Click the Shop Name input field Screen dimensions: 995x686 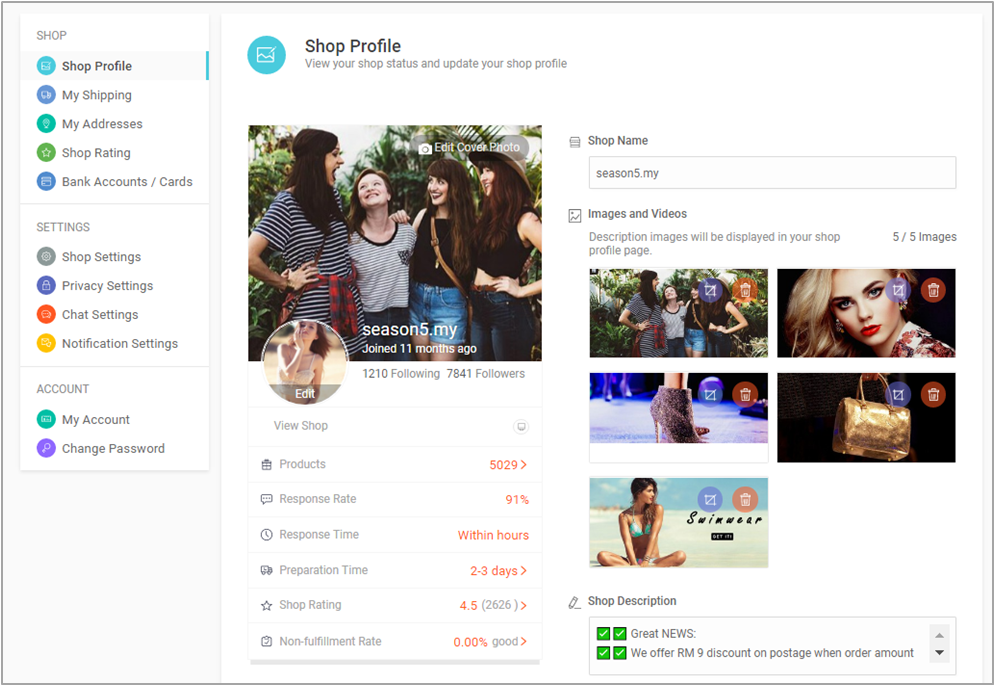pos(772,173)
